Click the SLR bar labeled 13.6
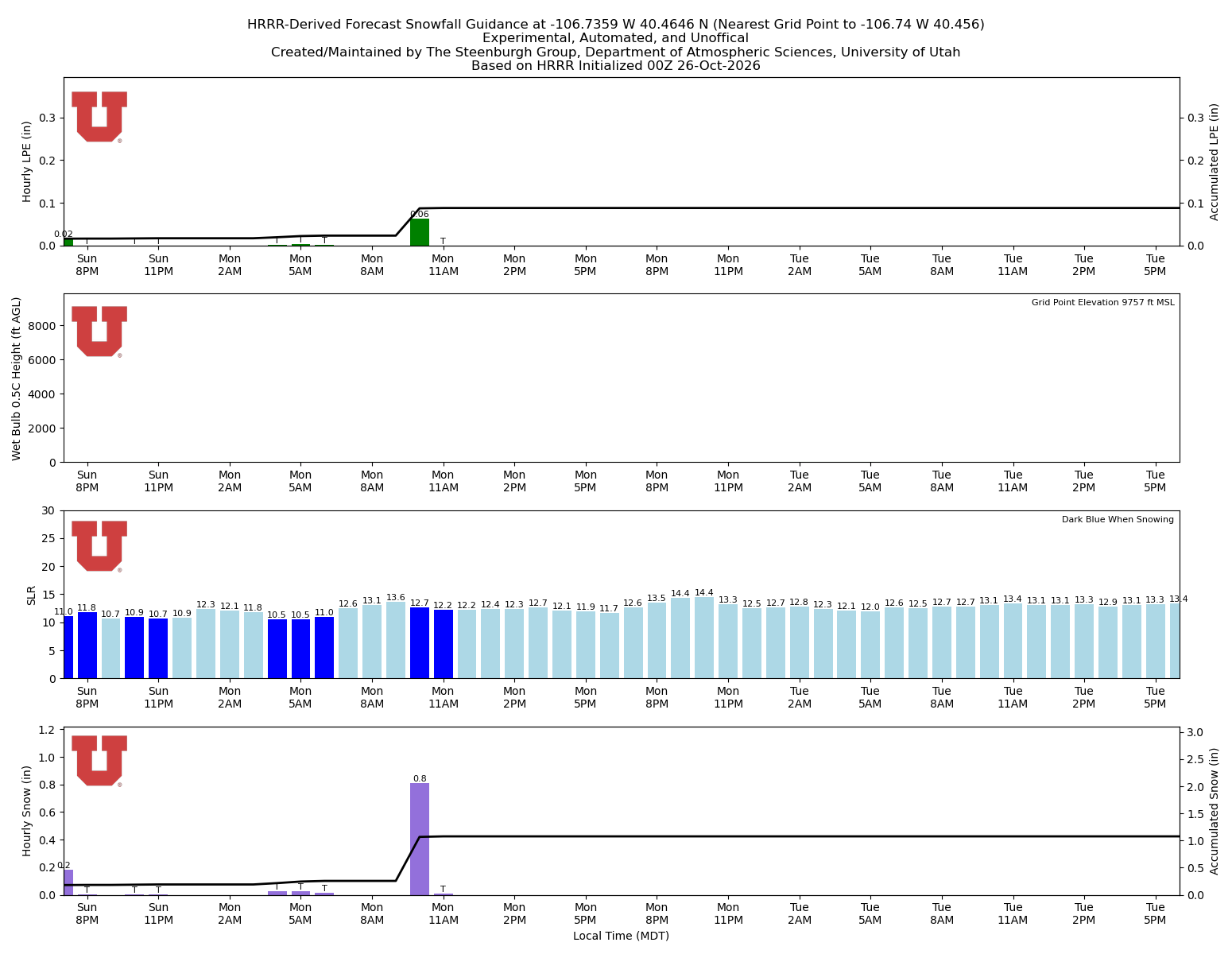 point(396,640)
